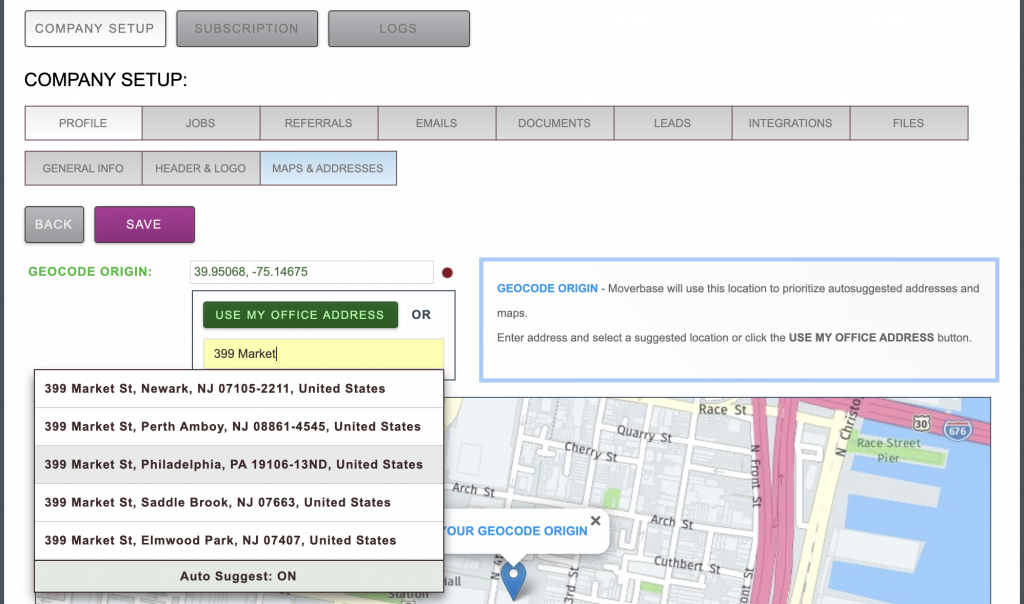Click the geocode coordinates text field
Viewport: 1024px width, 604px height.
click(311, 272)
